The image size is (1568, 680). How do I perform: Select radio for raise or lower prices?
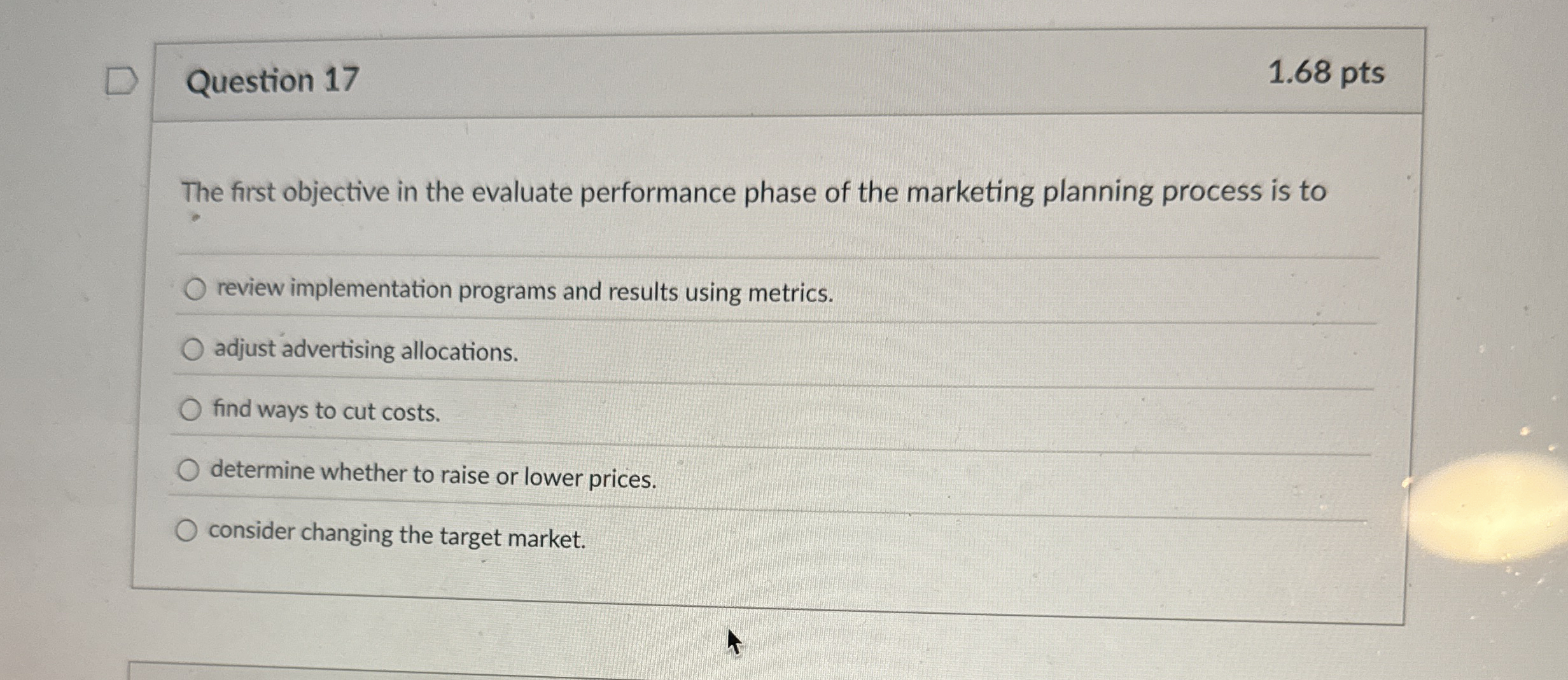point(188,470)
